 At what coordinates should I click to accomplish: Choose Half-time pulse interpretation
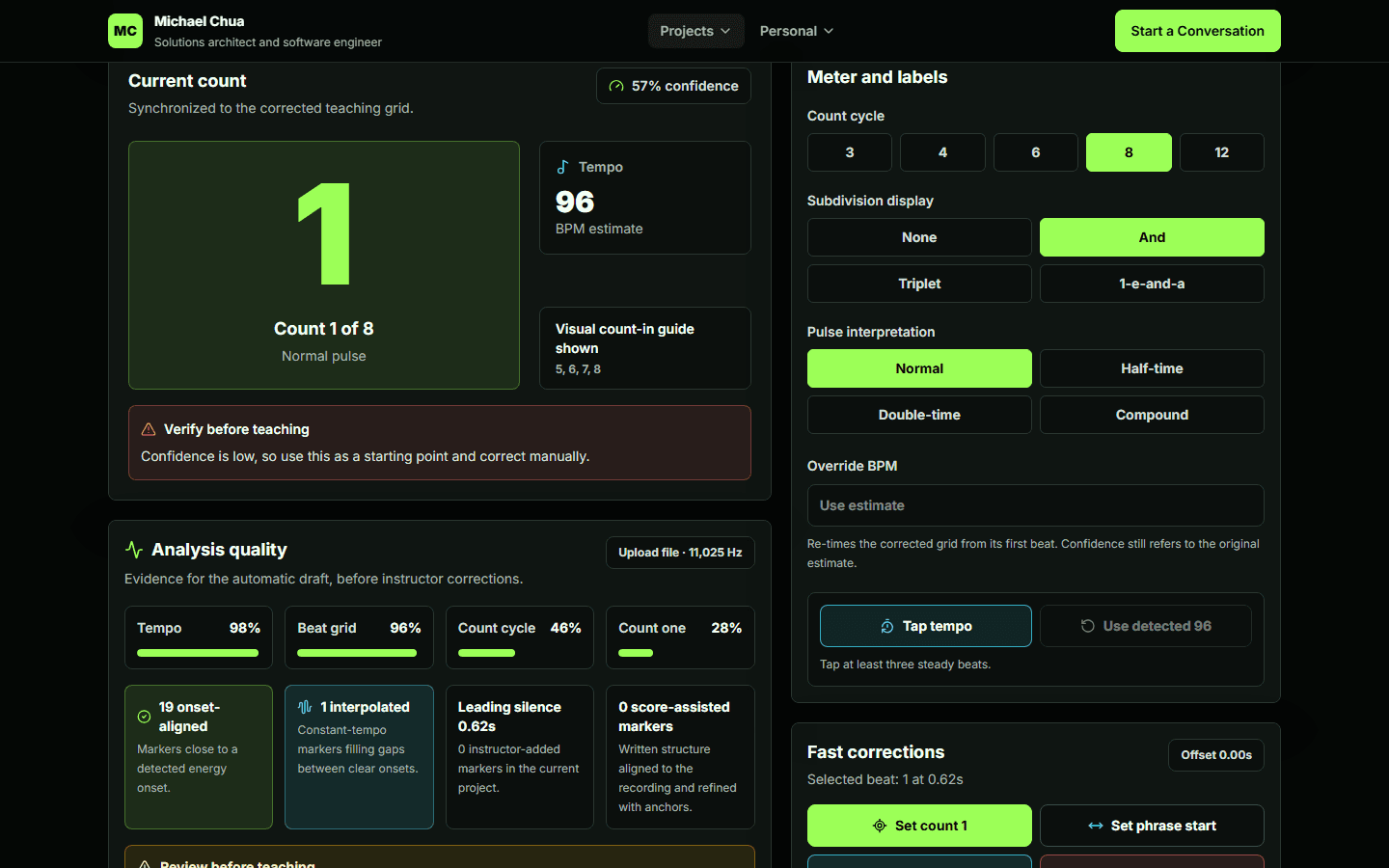coord(1152,368)
